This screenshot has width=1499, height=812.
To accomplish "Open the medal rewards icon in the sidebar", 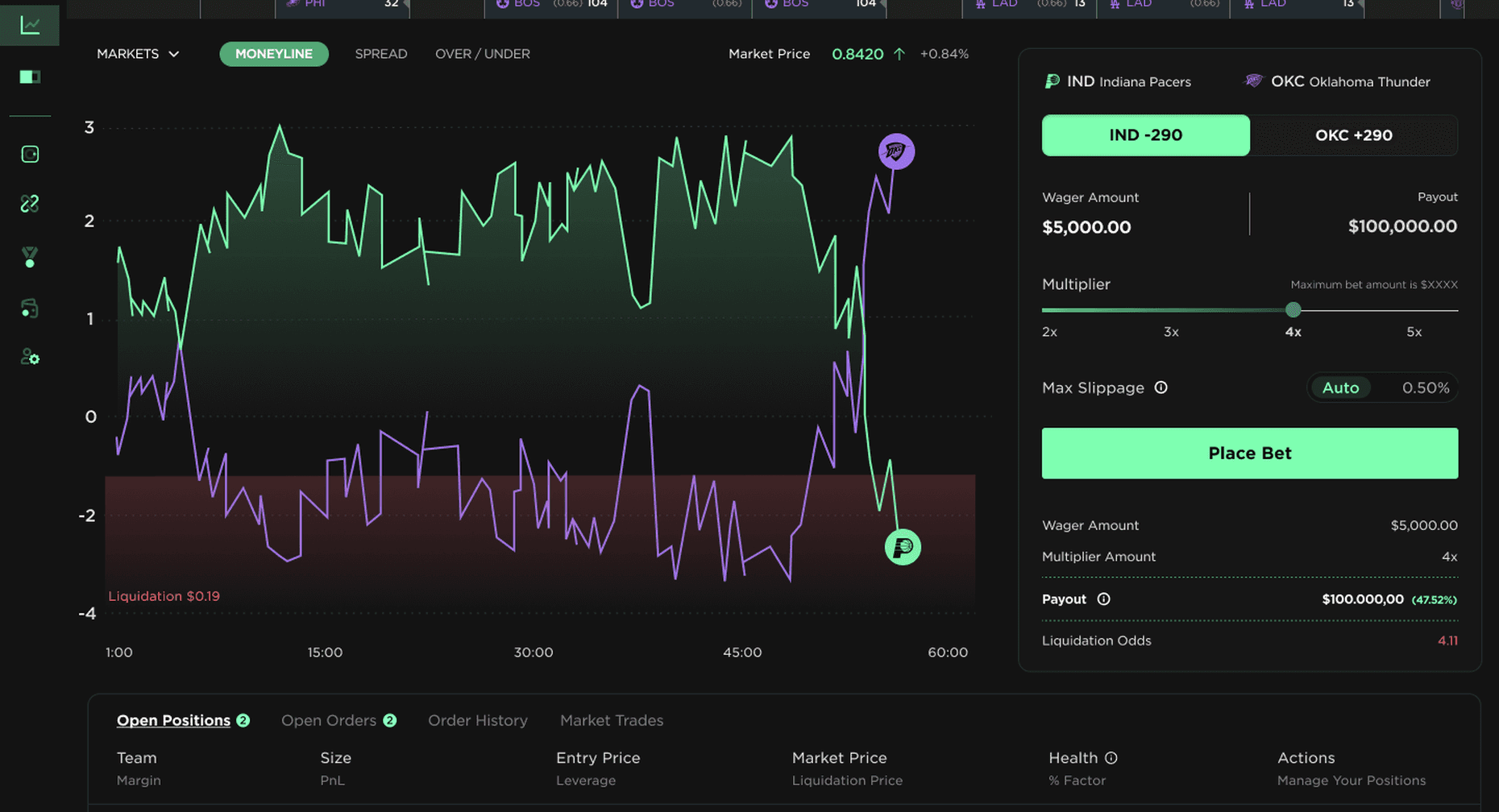I will (30, 257).
